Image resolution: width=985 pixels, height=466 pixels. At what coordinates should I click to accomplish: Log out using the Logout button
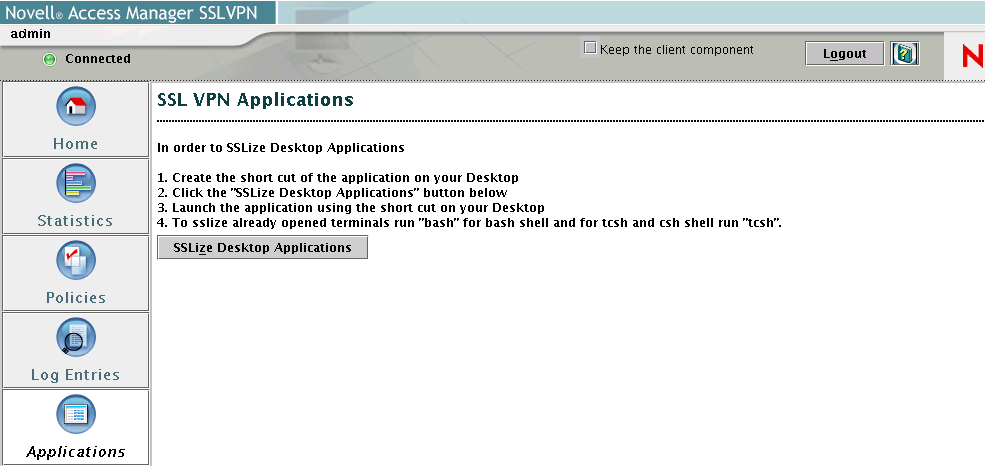tap(844, 53)
